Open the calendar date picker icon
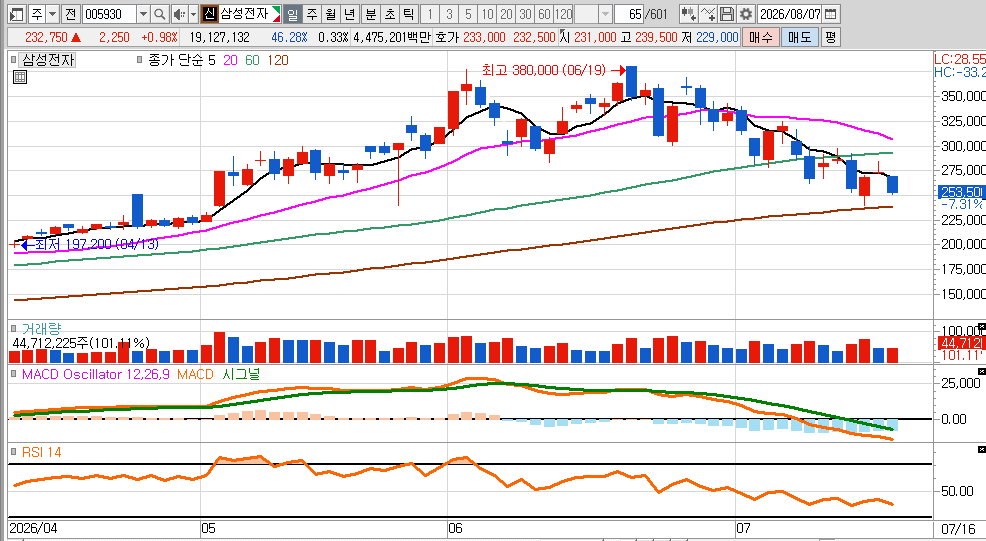986x541 pixels. pyautogui.click(x=830, y=14)
